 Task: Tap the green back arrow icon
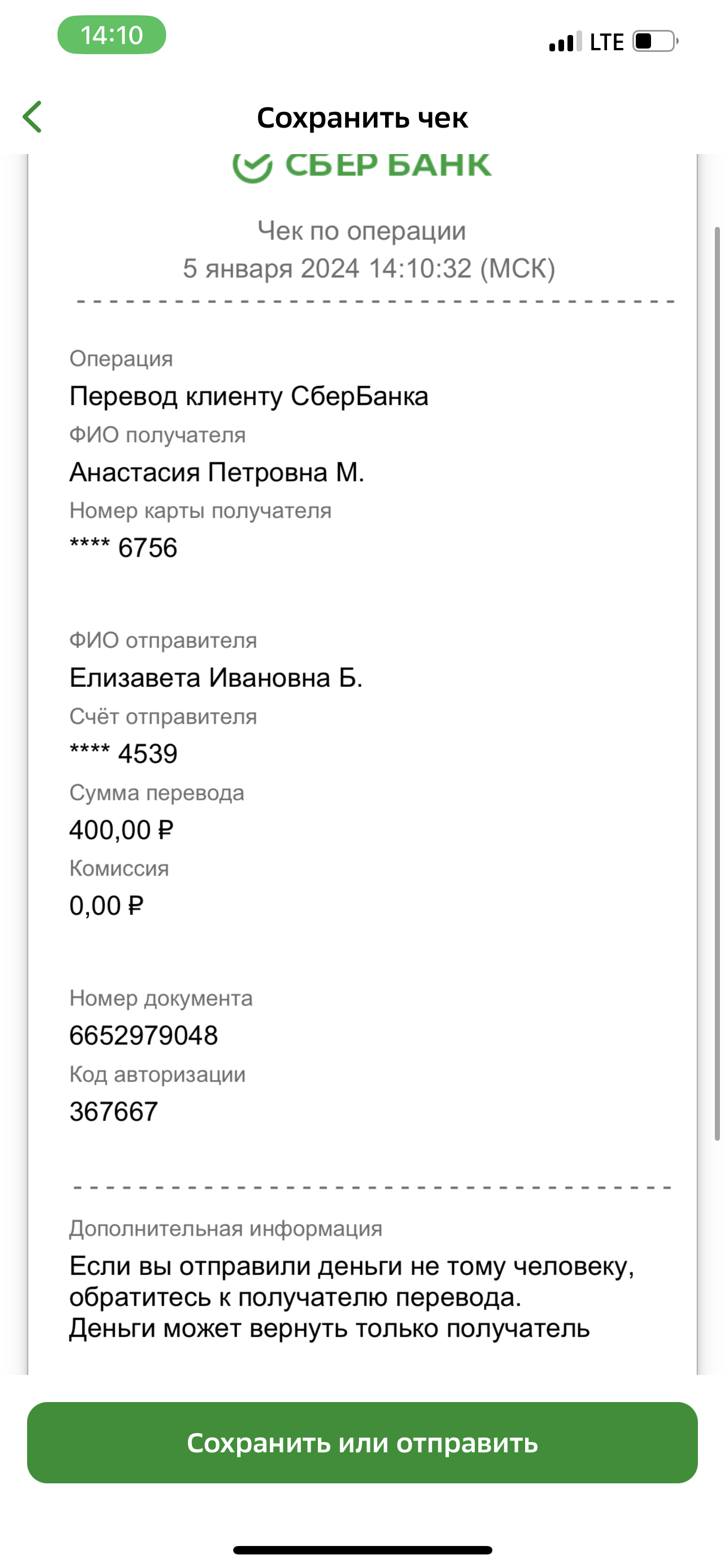pos(32,117)
